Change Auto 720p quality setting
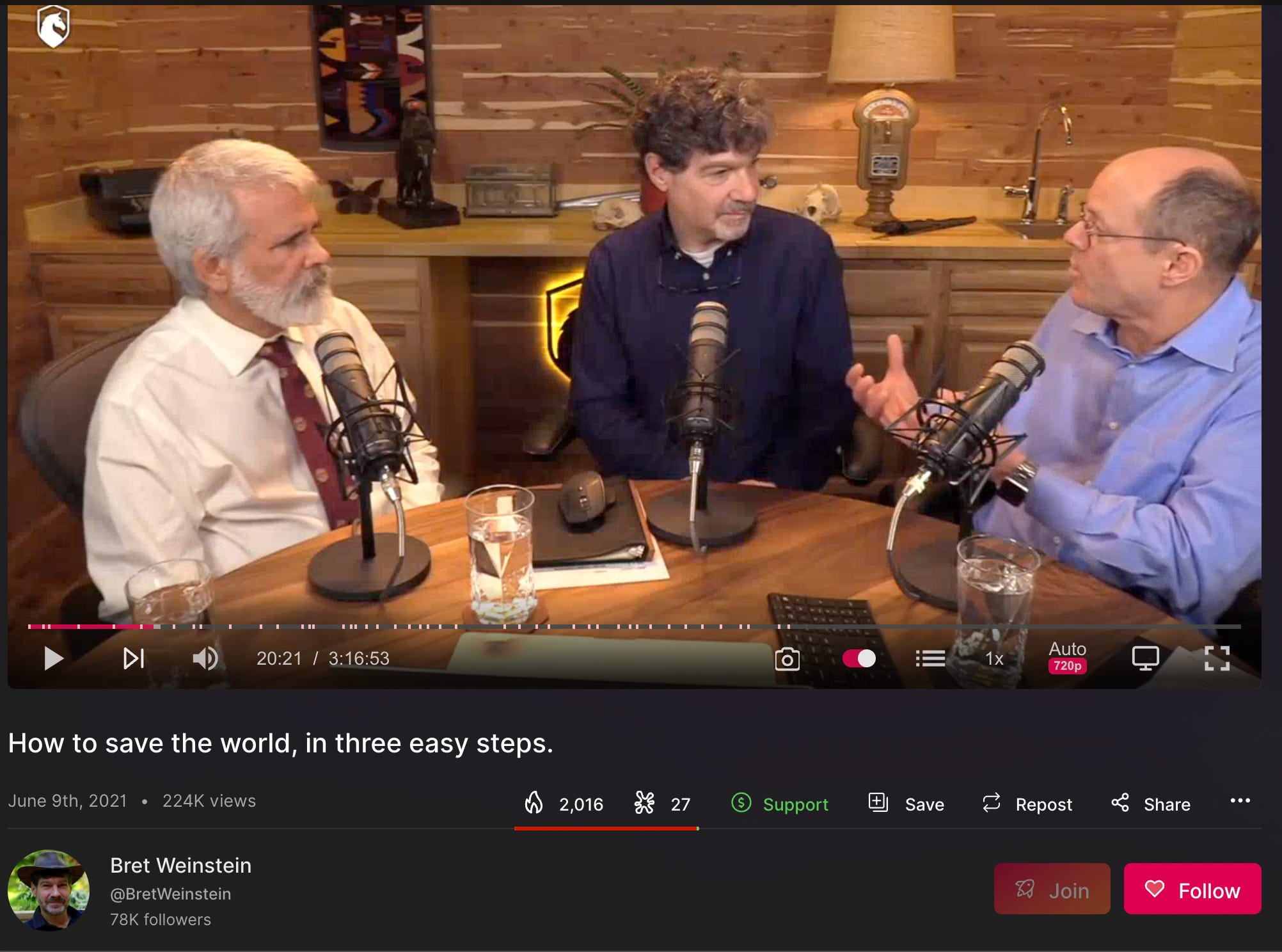This screenshot has width=1282, height=952. click(x=1067, y=657)
